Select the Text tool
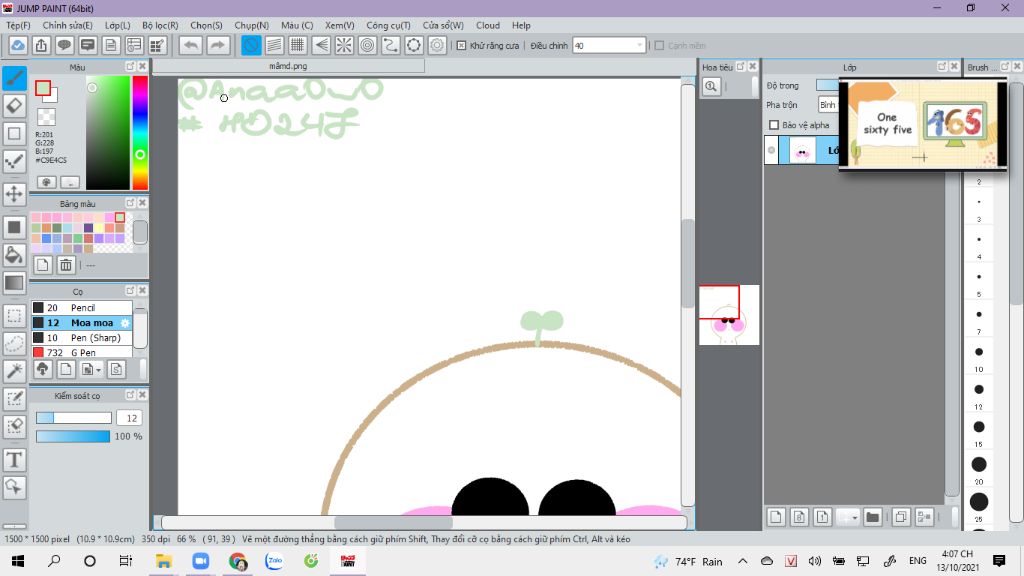 click(14, 460)
